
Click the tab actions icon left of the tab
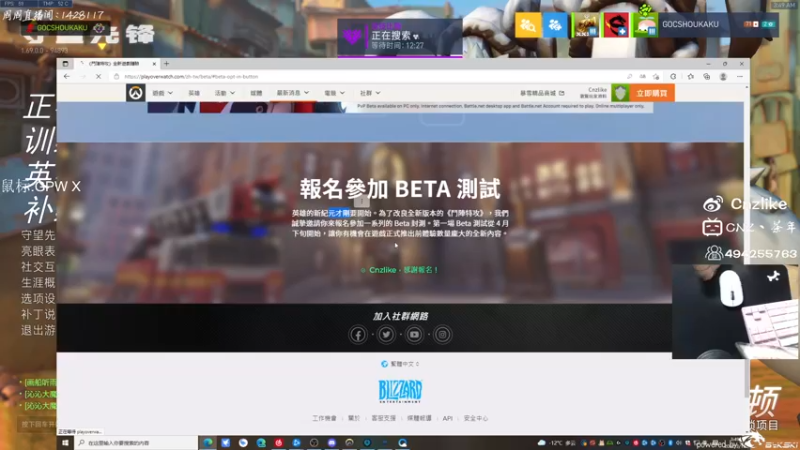65,64
